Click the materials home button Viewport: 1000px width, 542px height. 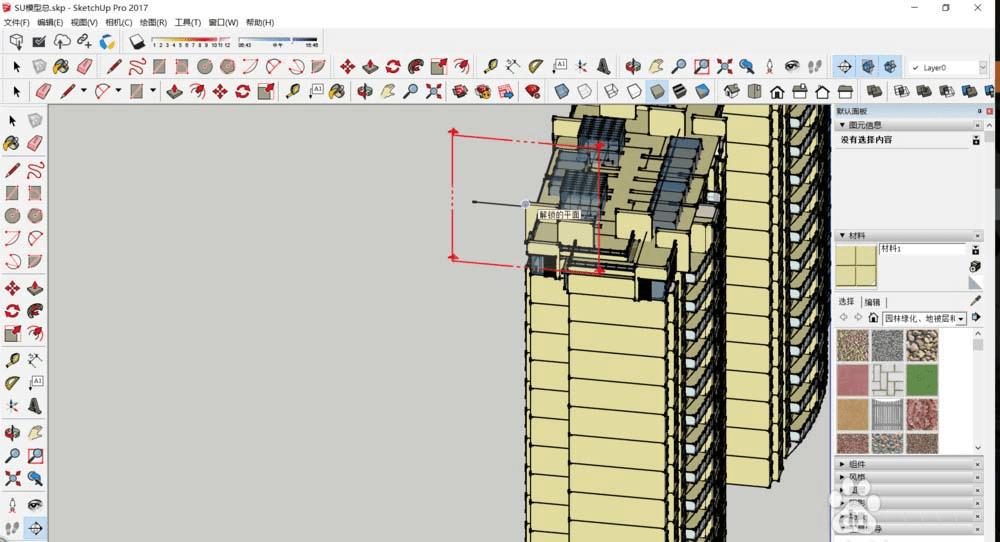(x=873, y=318)
